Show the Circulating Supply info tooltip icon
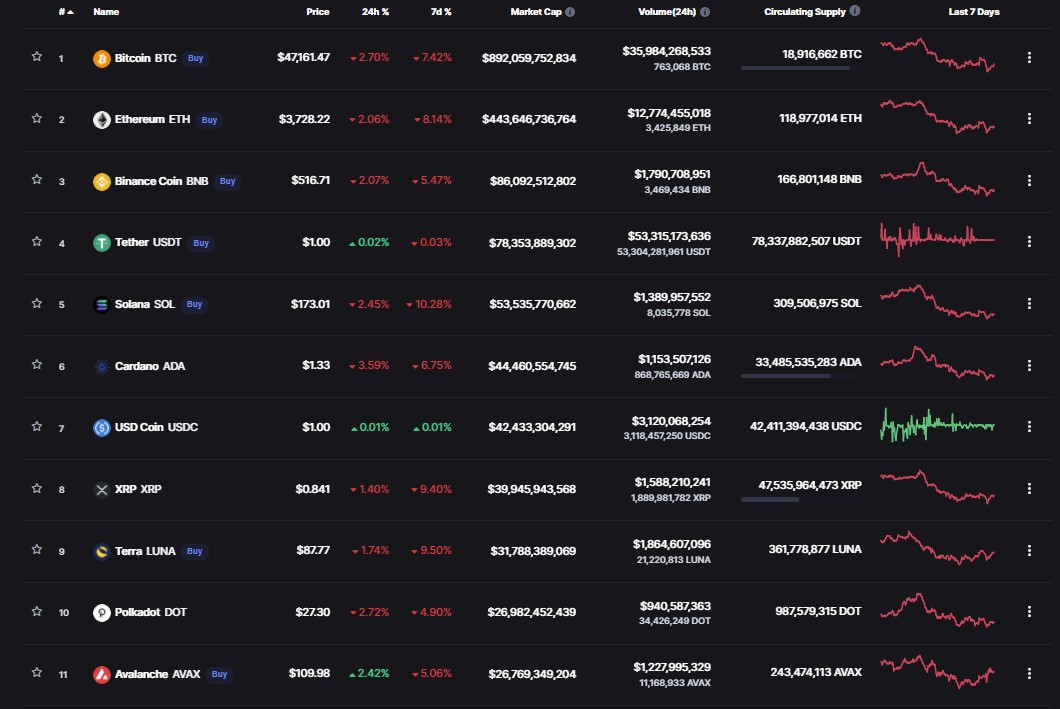Screen dimensions: 1060x709 click(x=854, y=11)
